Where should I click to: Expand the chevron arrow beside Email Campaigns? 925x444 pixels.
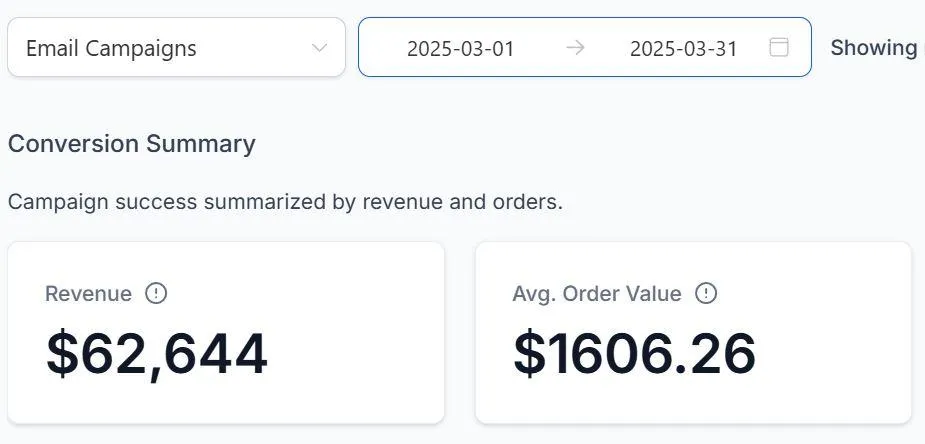pos(319,48)
